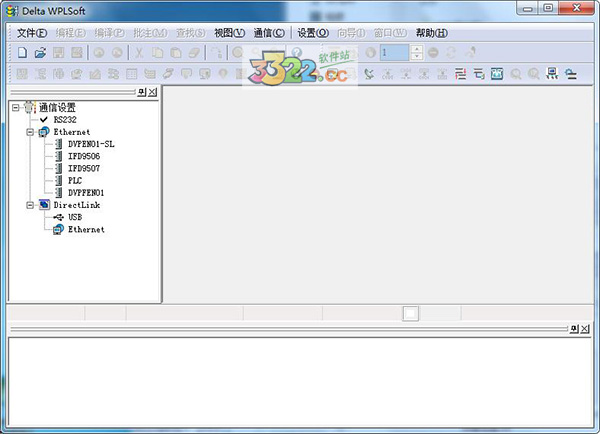Click the station number input field showing 1
Image resolution: width=600 pixels, height=434 pixels.
coord(394,52)
